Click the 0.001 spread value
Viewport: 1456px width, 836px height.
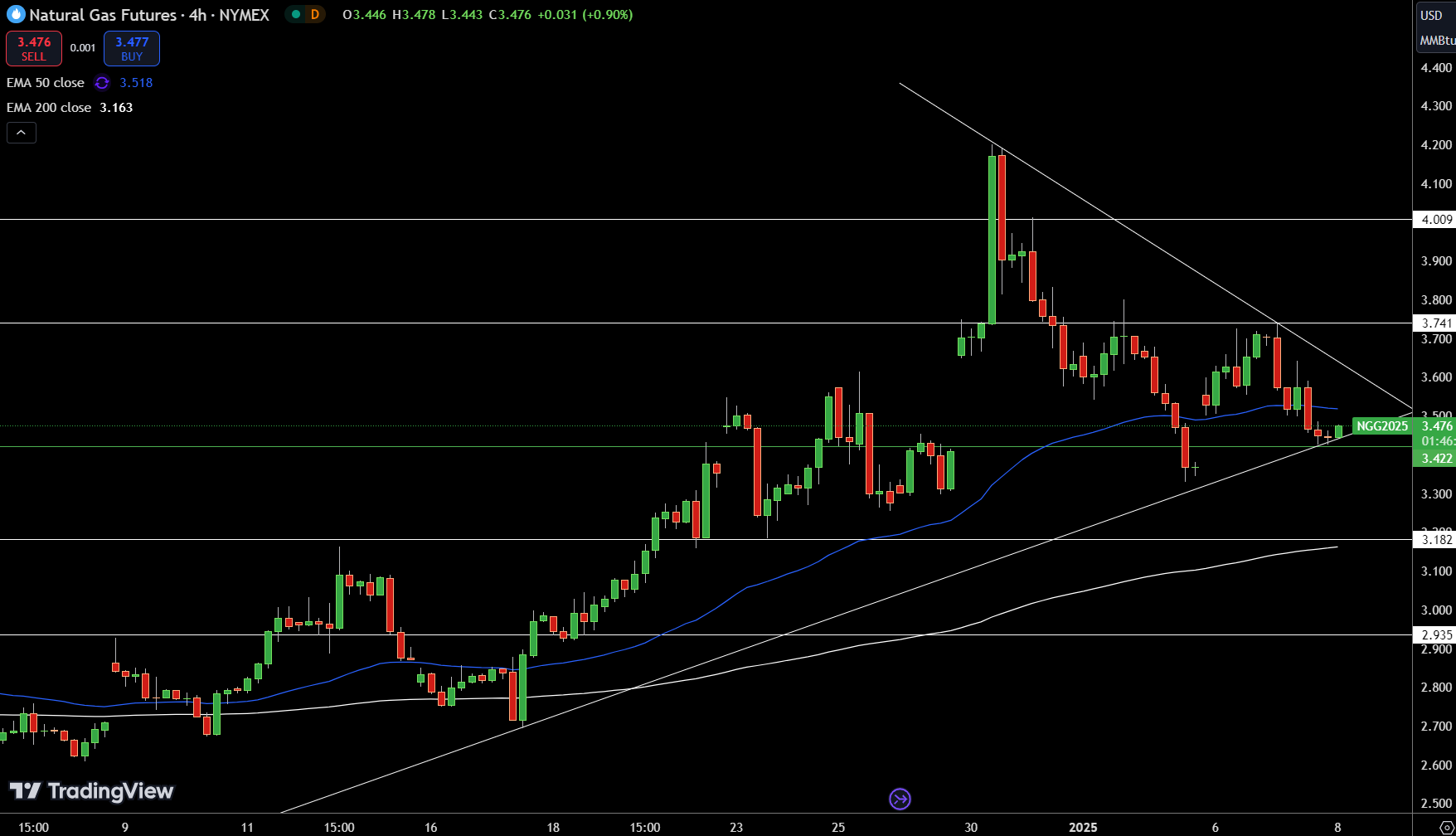(x=83, y=48)
